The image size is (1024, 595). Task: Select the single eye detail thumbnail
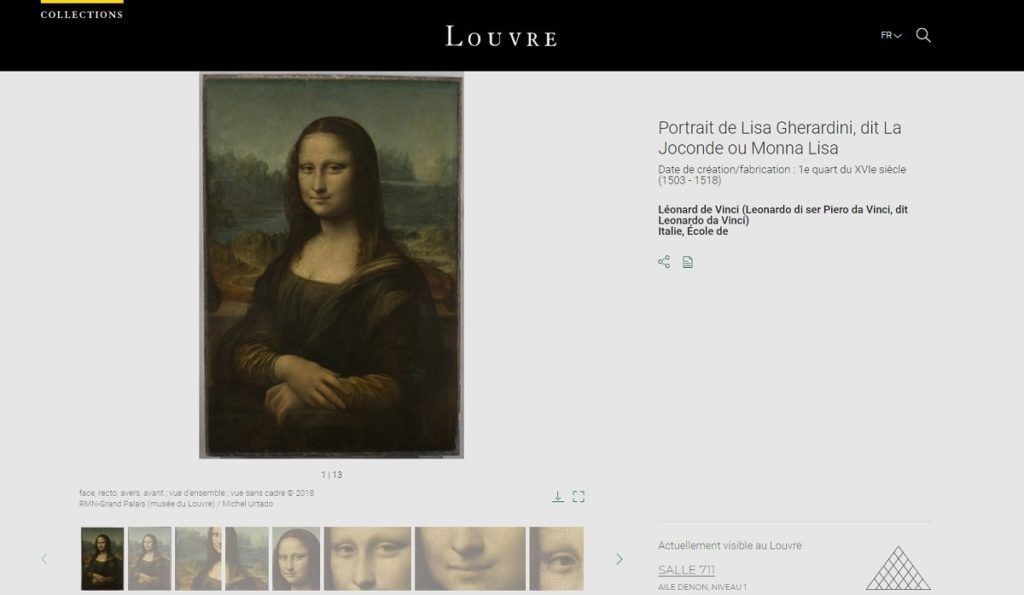[556, 559]
